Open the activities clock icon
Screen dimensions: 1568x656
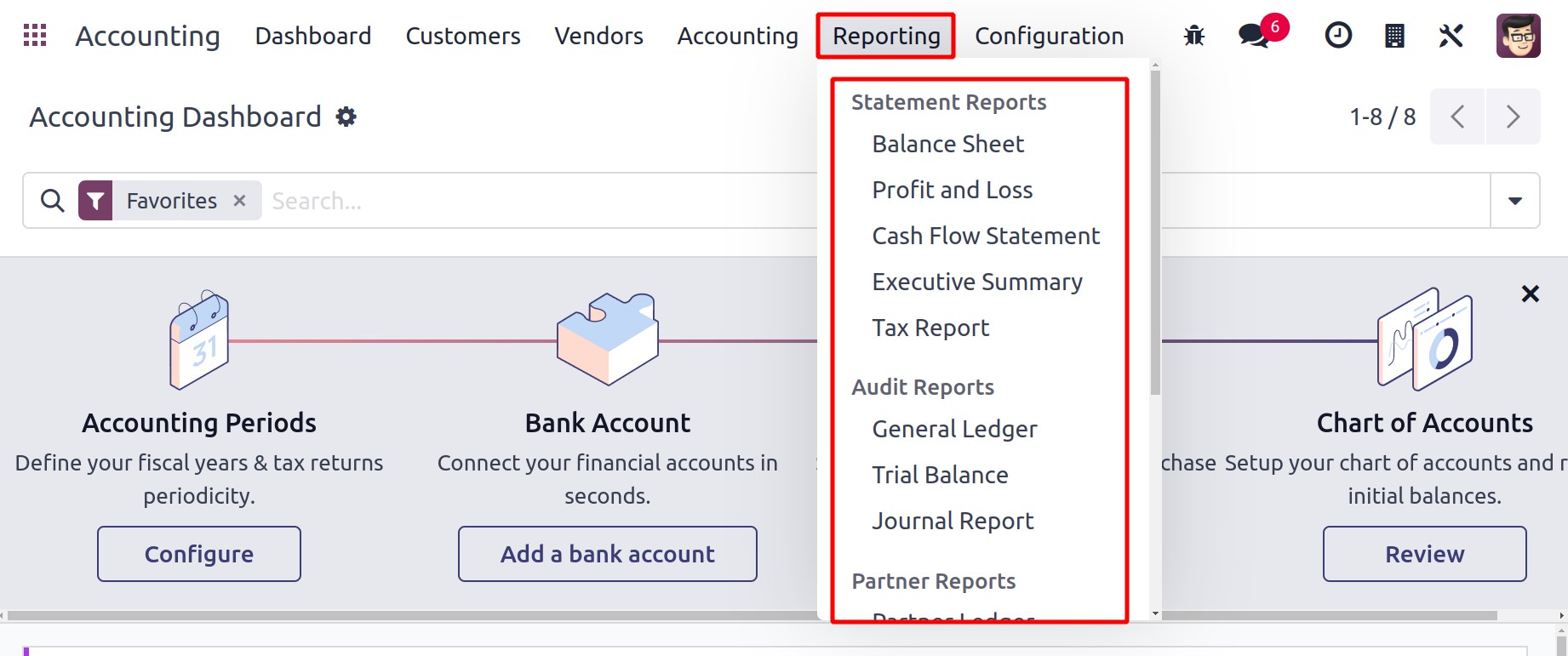[x=1338, y=36]
